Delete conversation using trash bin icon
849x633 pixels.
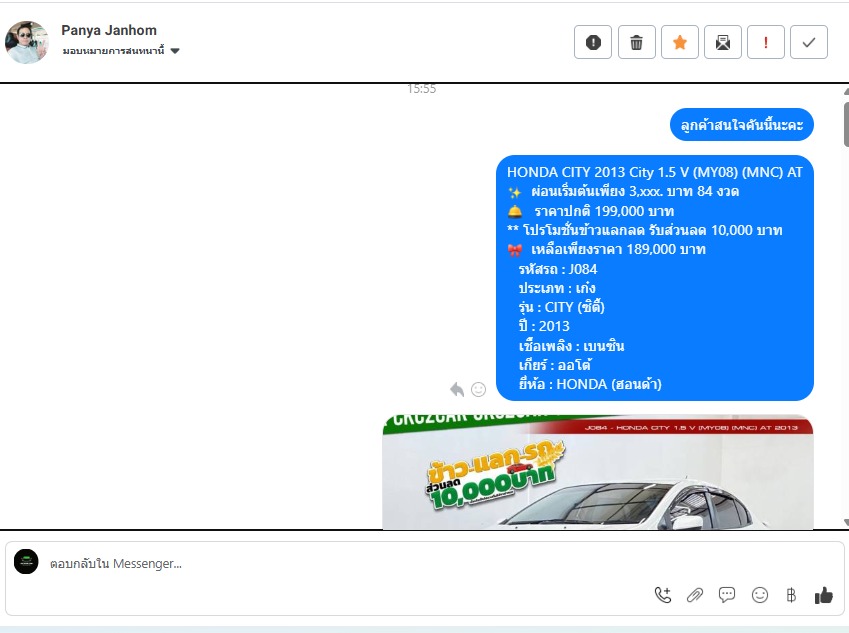[637, 42]
